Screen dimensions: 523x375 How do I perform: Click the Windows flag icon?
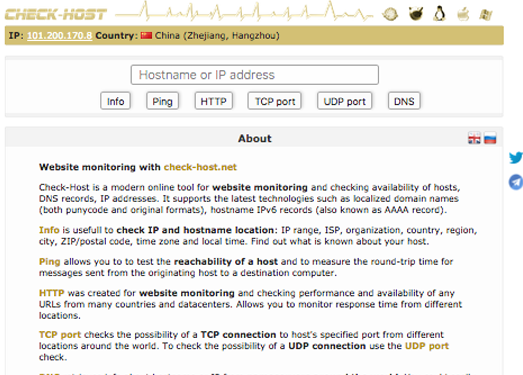point(486,15)
